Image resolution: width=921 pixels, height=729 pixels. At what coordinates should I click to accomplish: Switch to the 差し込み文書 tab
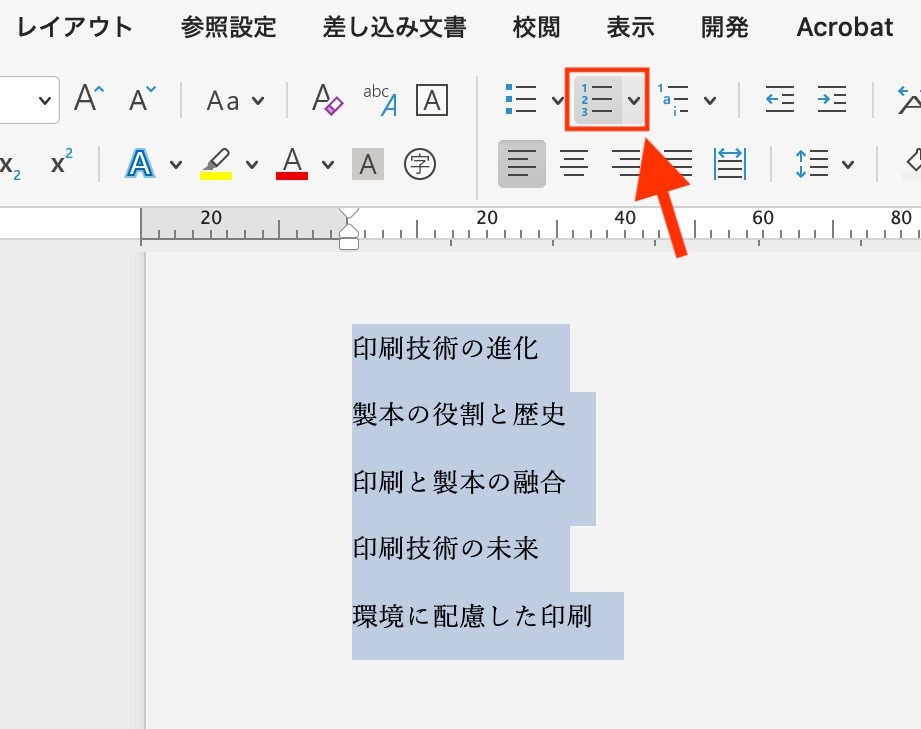point(394,27)
